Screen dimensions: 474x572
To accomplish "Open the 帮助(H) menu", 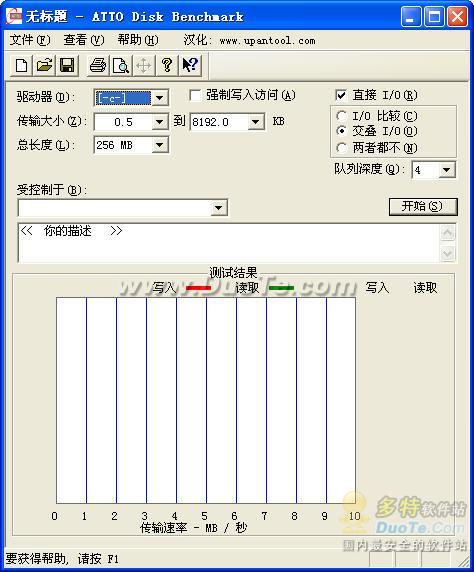I will click(138, 40).
